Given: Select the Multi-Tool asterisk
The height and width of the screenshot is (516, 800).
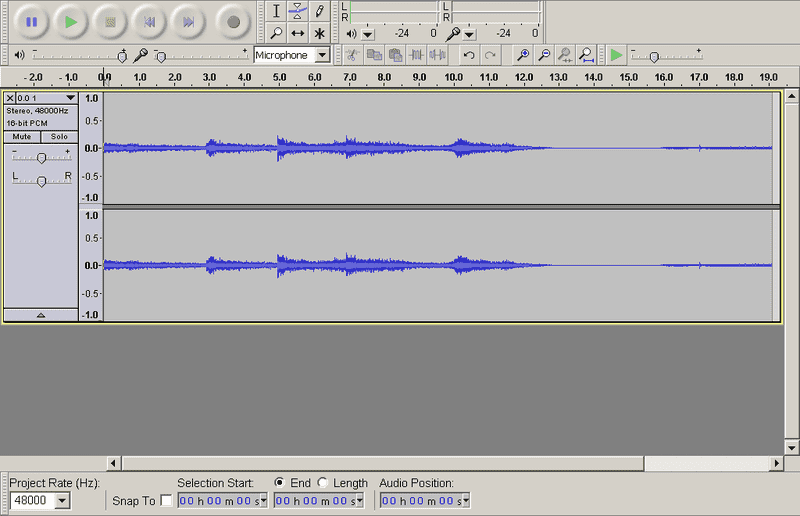Looking at the screenshot, I should 319,34.
